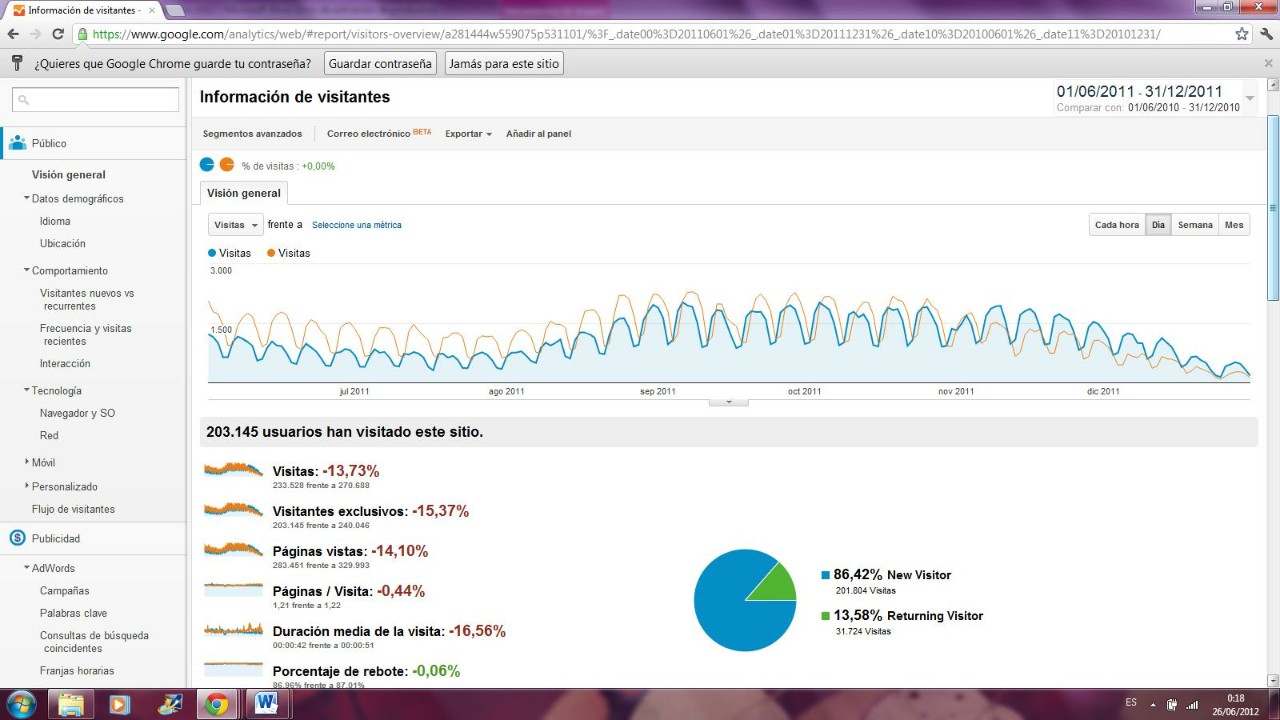Click the Chrome reload page icon
1280x720 pixels.
[x=58, y=34]
